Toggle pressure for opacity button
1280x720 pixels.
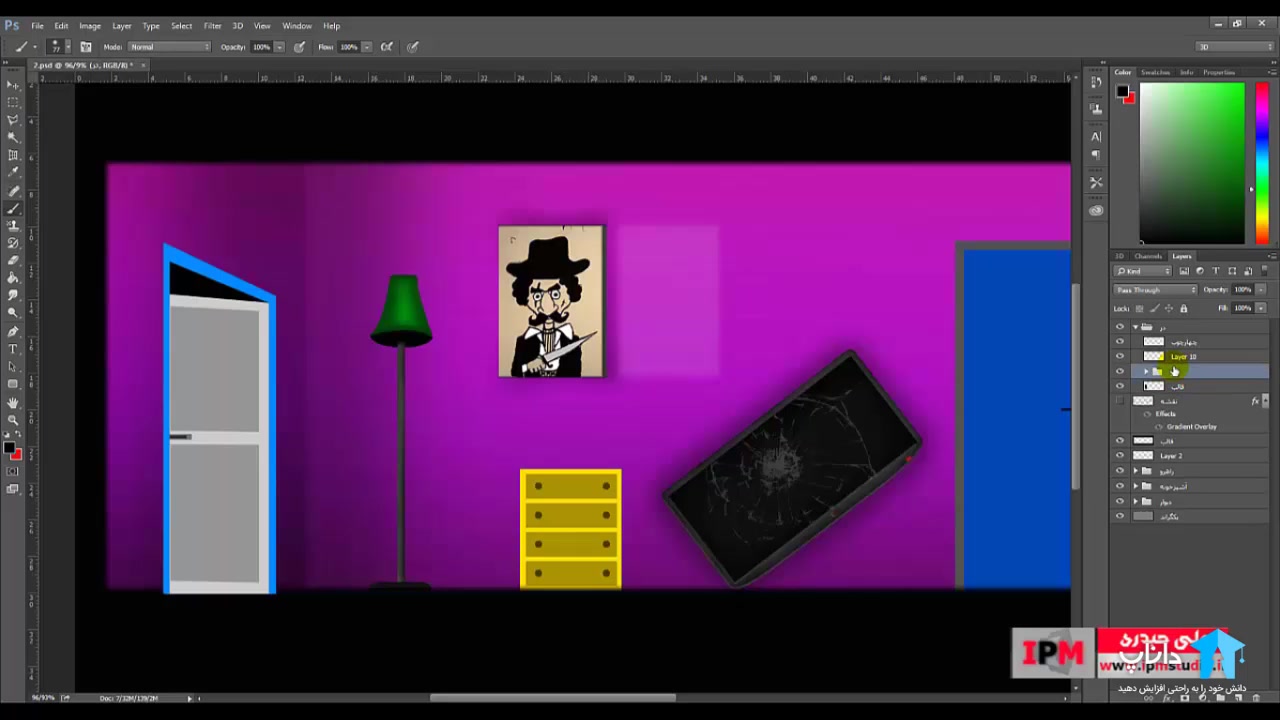pyautogui.click(x=299, y=47)
